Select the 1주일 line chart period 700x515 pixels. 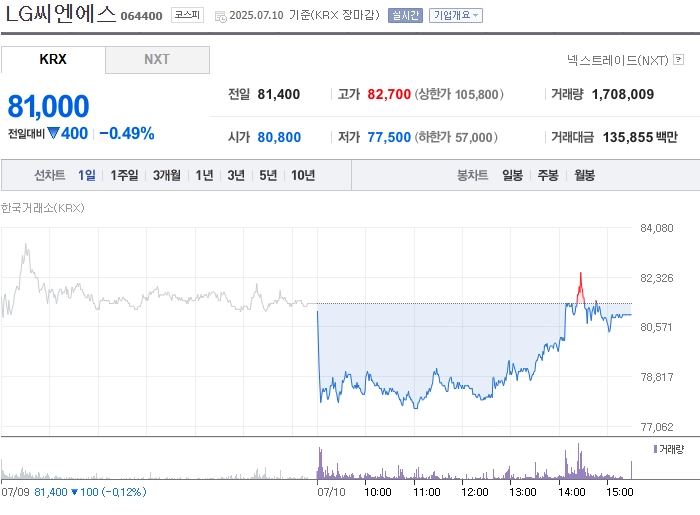(x=124, y=175)
